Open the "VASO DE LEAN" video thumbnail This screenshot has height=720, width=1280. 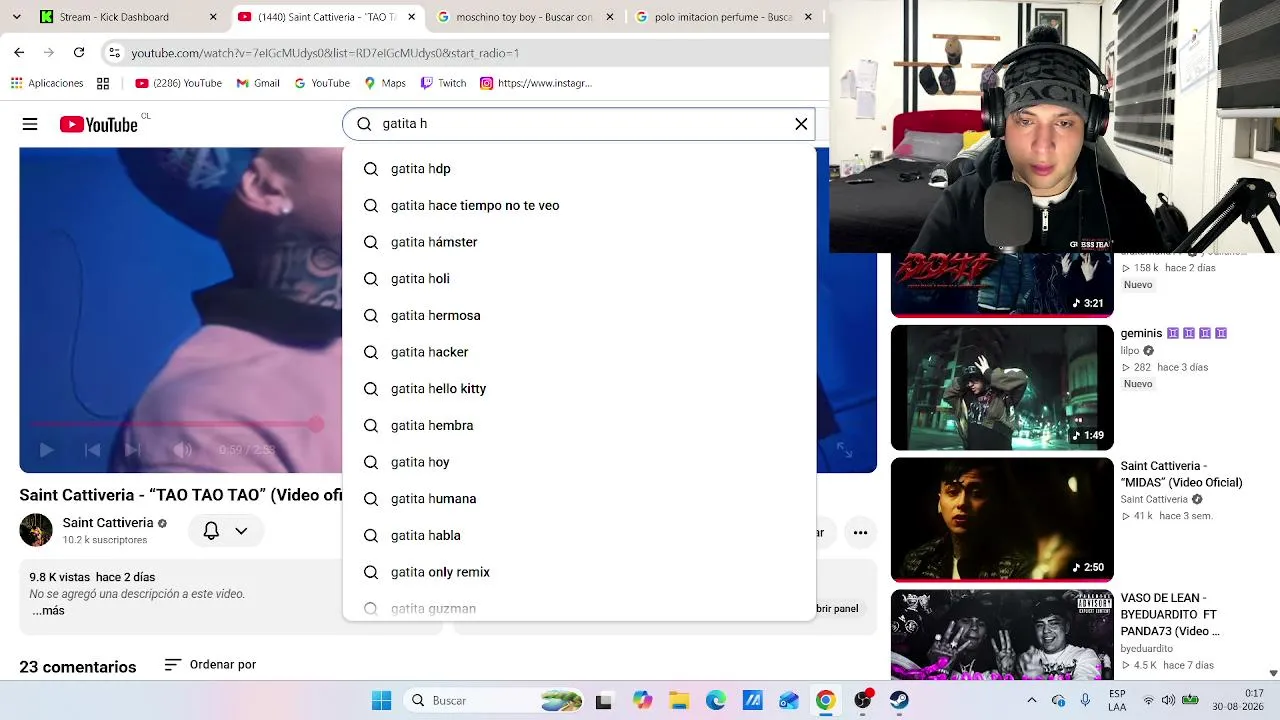1002,635
